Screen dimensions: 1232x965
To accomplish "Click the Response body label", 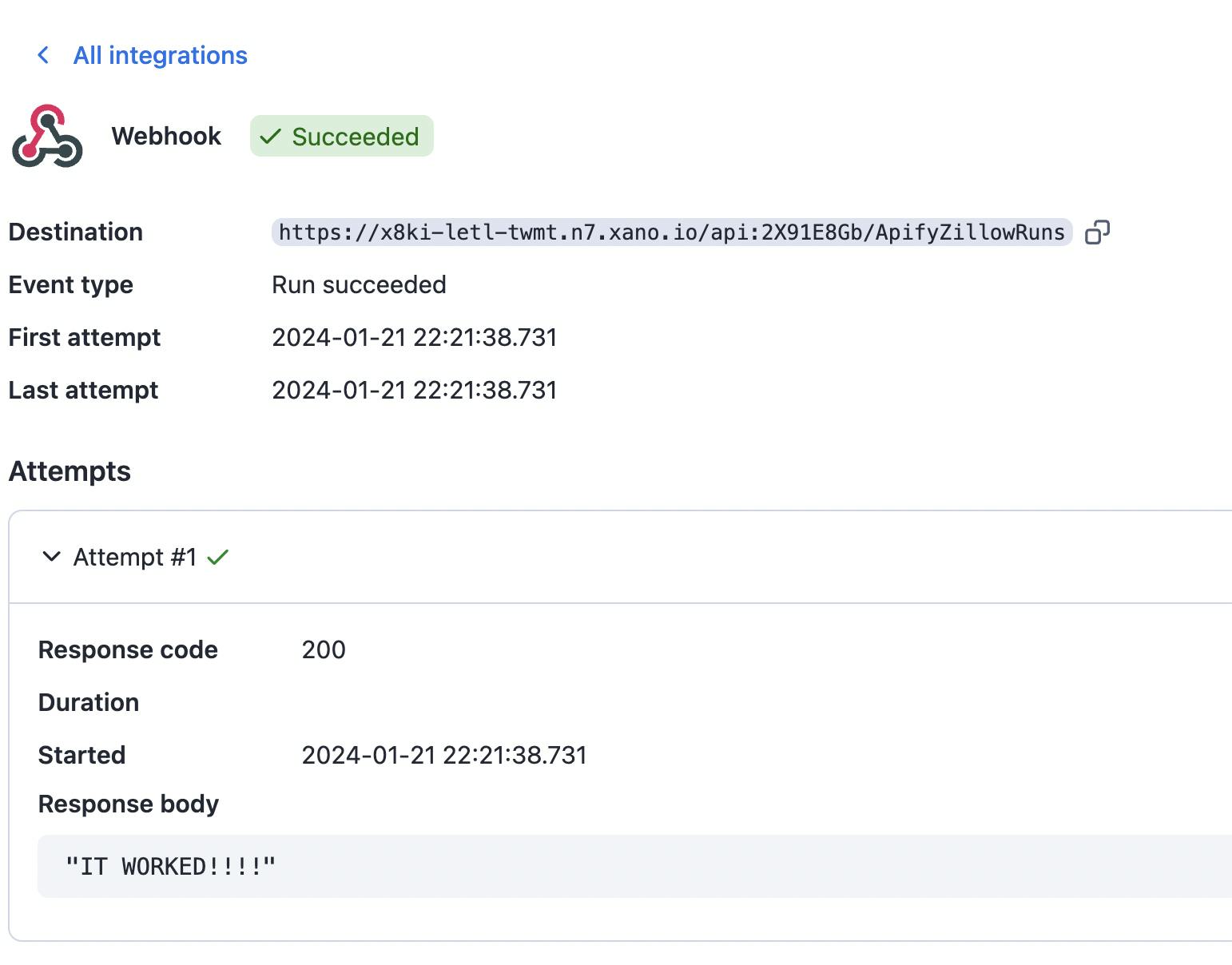I will pos(129,804).
